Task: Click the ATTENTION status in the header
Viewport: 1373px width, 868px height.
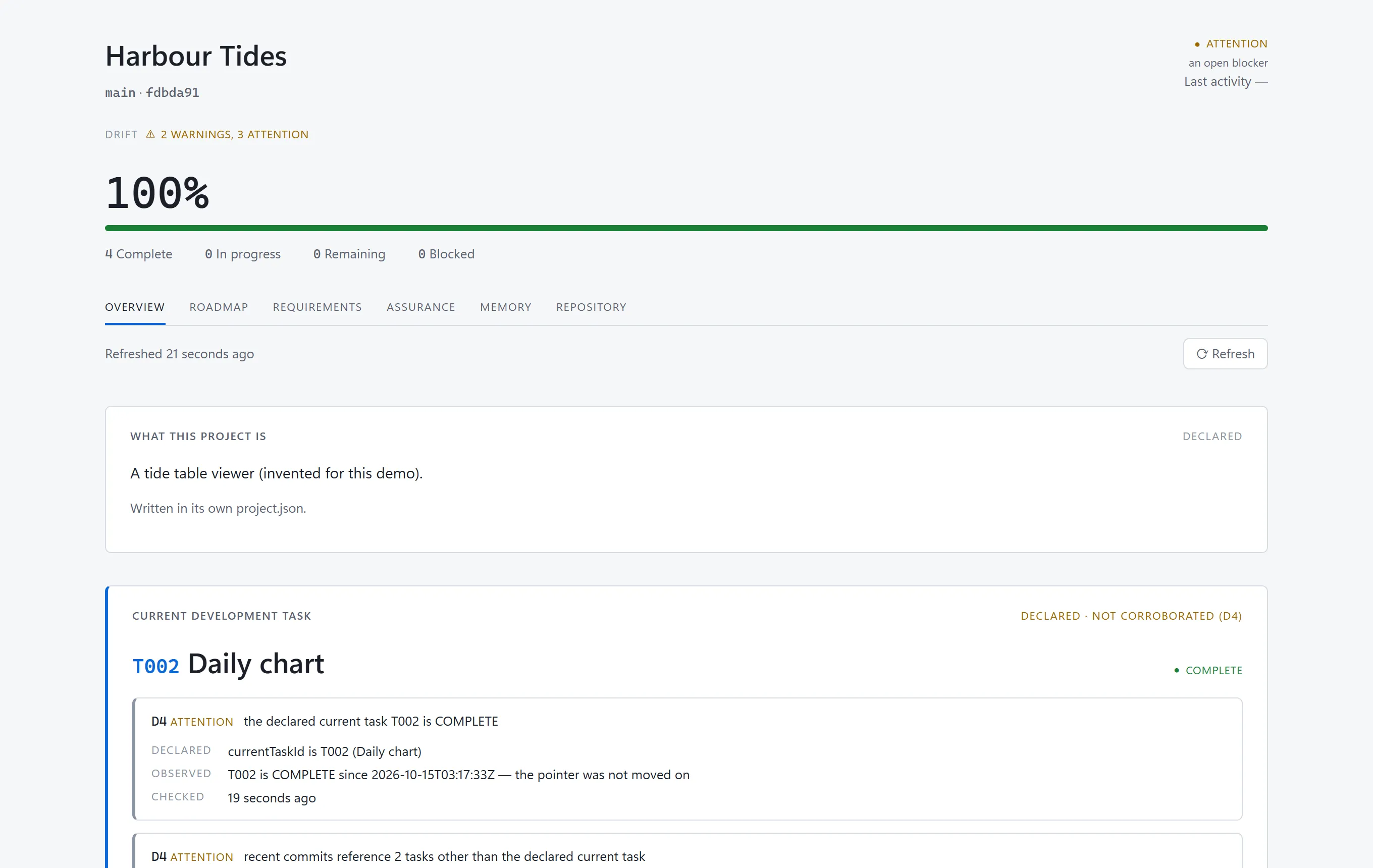Action: pos(1232,43)
